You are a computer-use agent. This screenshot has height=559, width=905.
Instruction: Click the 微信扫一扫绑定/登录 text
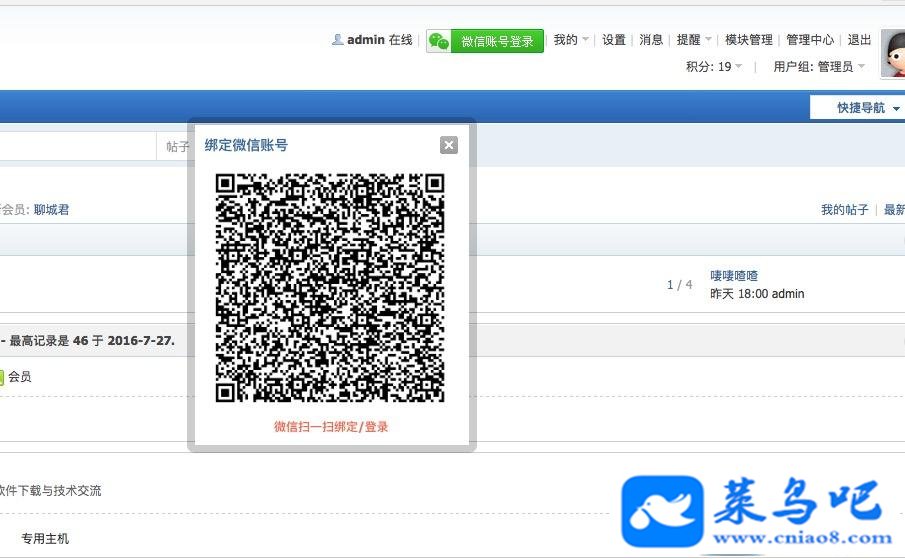[331, 426]
